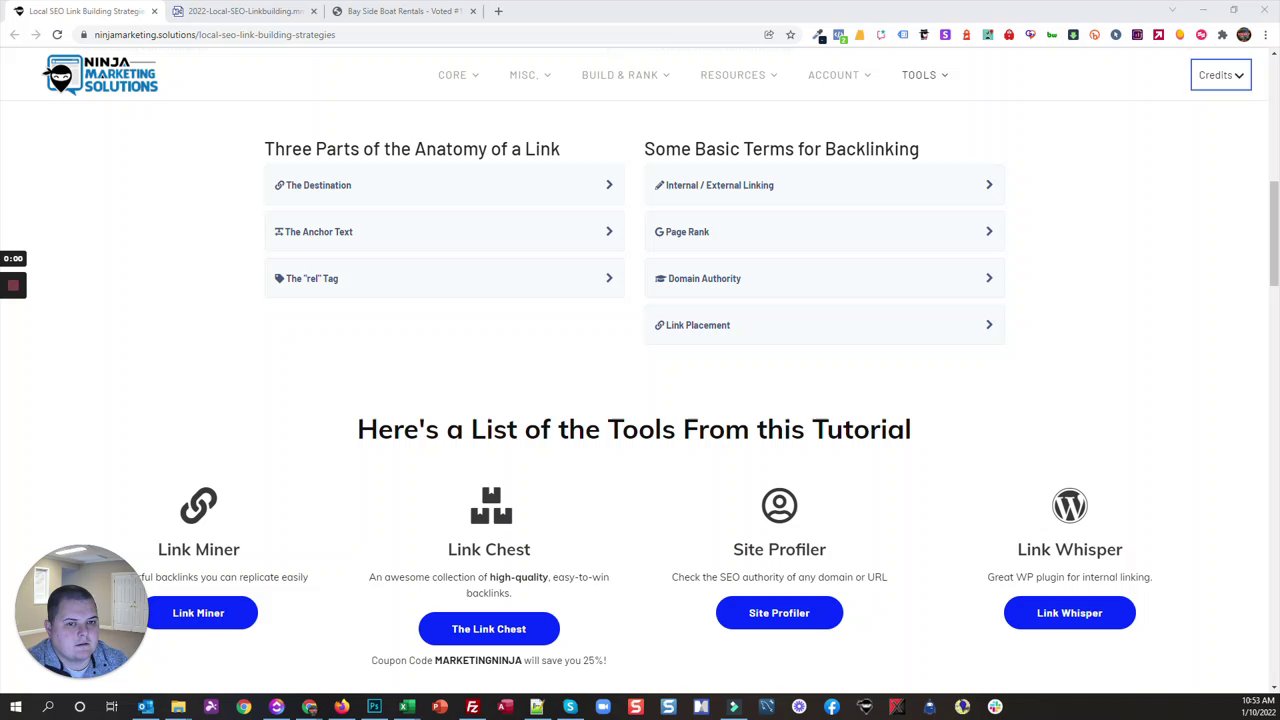Open the BUILD & RANK dropdown menu
Screen dimensions: 1280x720
point(626,75)
